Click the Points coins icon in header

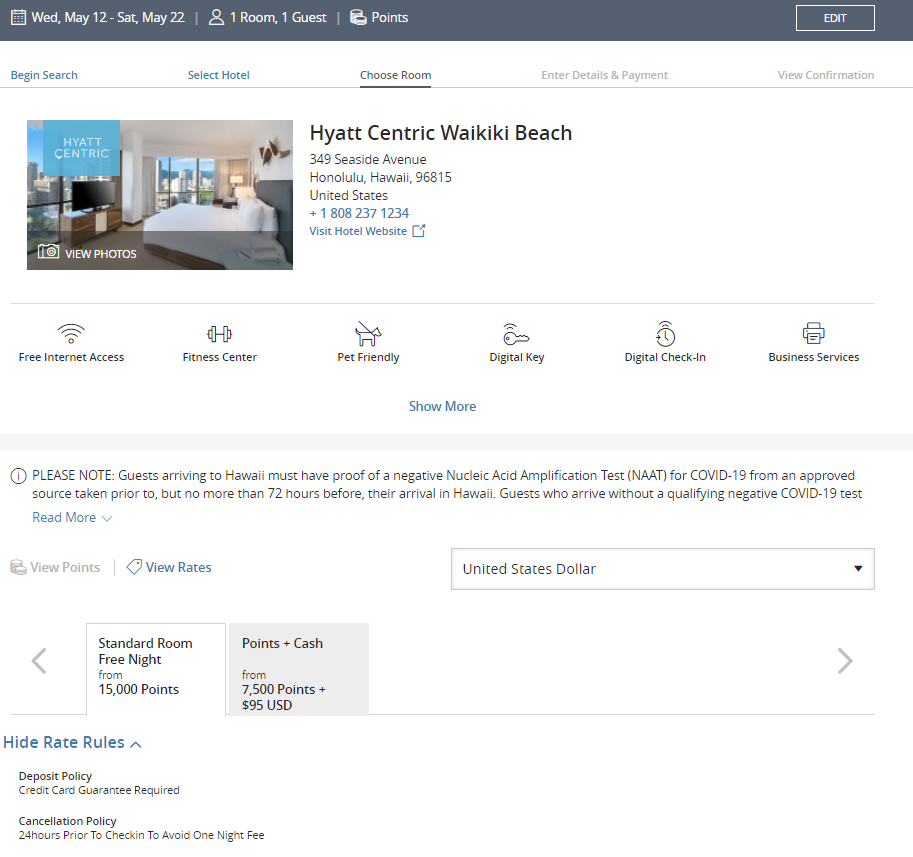coord(358,17)
